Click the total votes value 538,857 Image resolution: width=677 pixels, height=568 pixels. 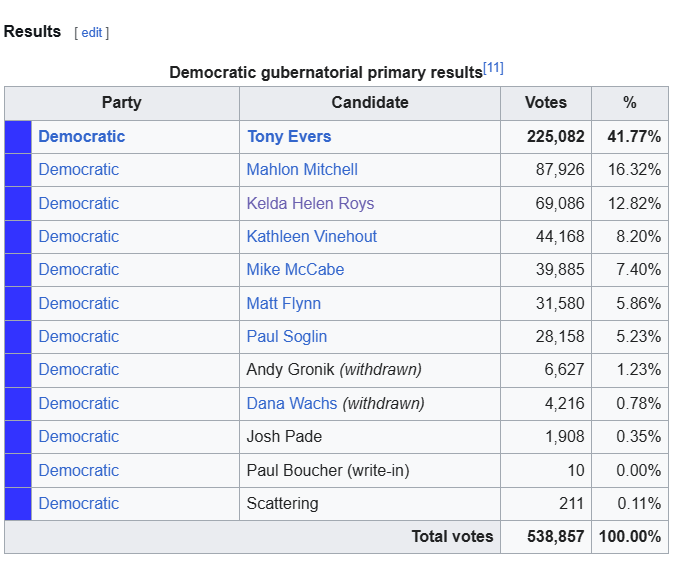pyautogui.click(x=555, y=536)
